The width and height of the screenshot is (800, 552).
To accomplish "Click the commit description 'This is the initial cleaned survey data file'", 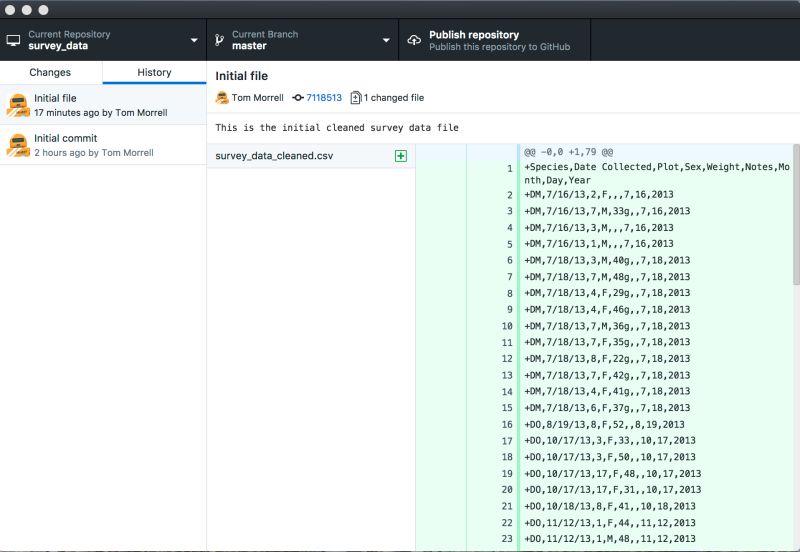I will click(x=337, y=128).
